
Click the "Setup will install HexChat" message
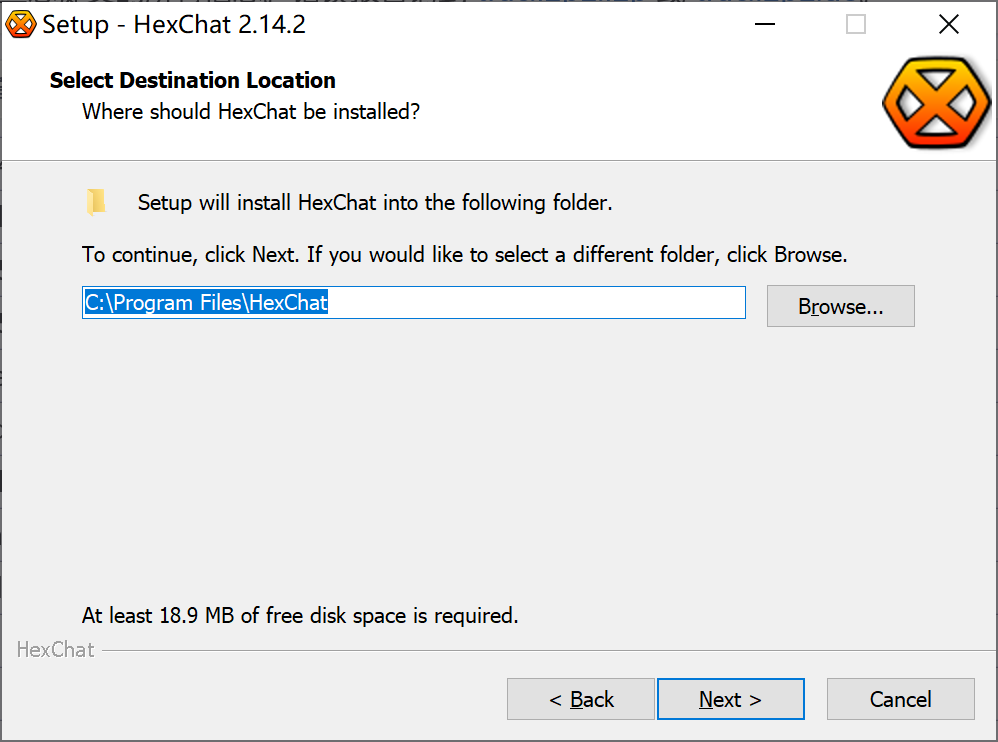[375, 203]
